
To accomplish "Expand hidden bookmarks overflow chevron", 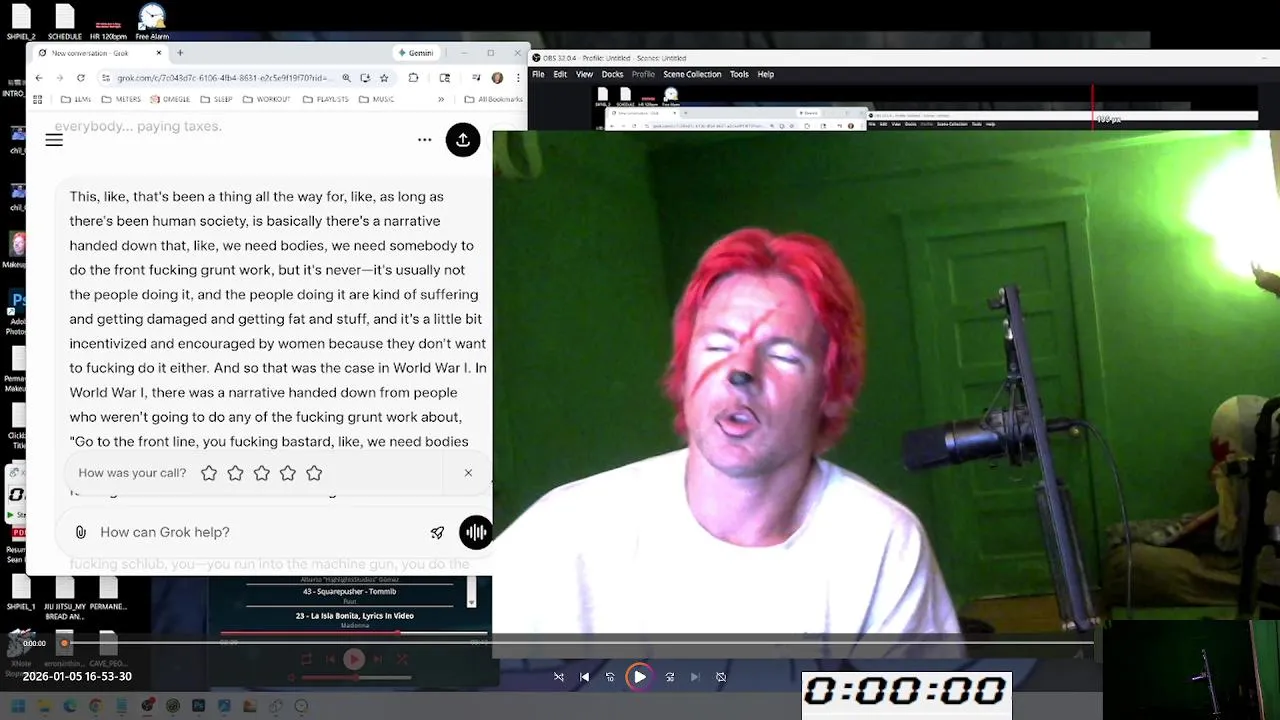I will click(x=441, y=100).
